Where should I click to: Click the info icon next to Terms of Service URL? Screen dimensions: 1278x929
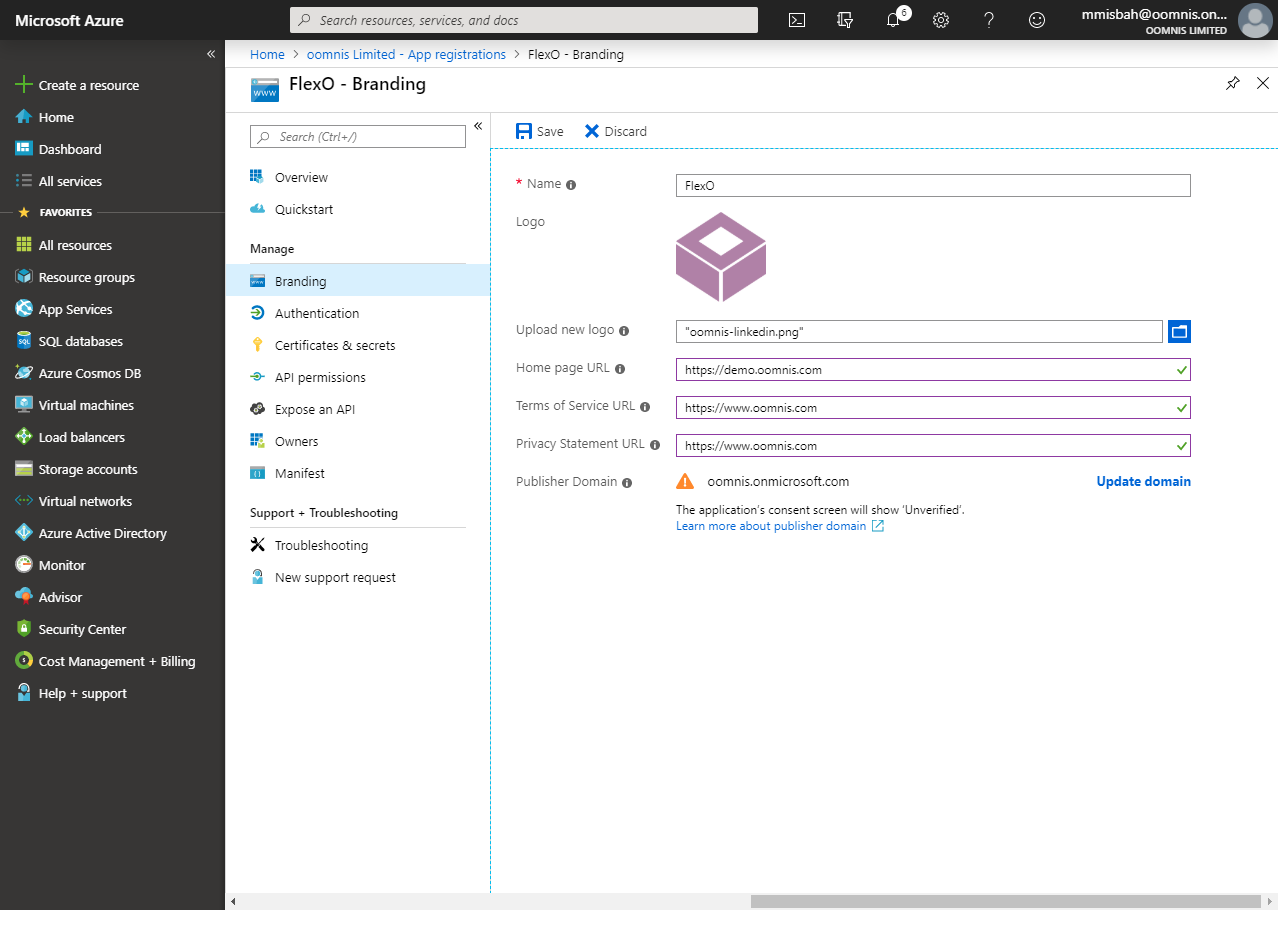[x=645, y=407]
